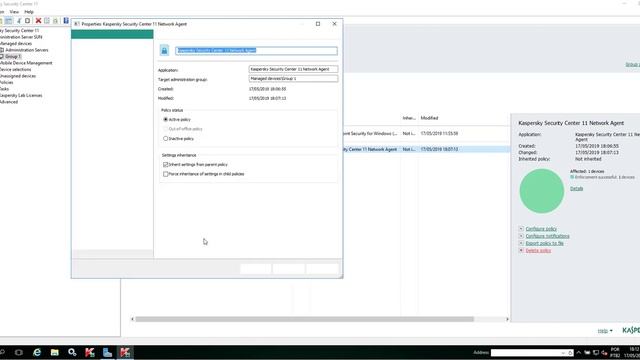Show hidden system tray icons chevron
This screenshot has width=640, height=360.
(x=578, y=353)
